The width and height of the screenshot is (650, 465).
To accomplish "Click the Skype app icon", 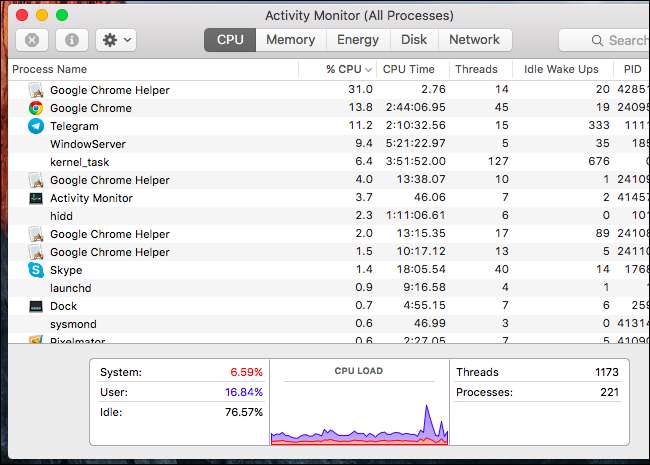I will (x=36, y=270).
